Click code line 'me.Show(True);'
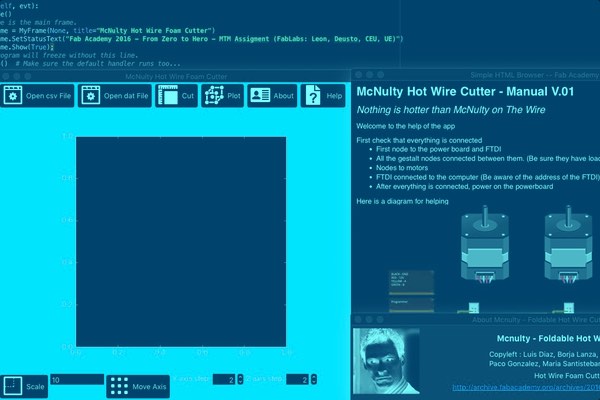 click(x=27, y=47)
